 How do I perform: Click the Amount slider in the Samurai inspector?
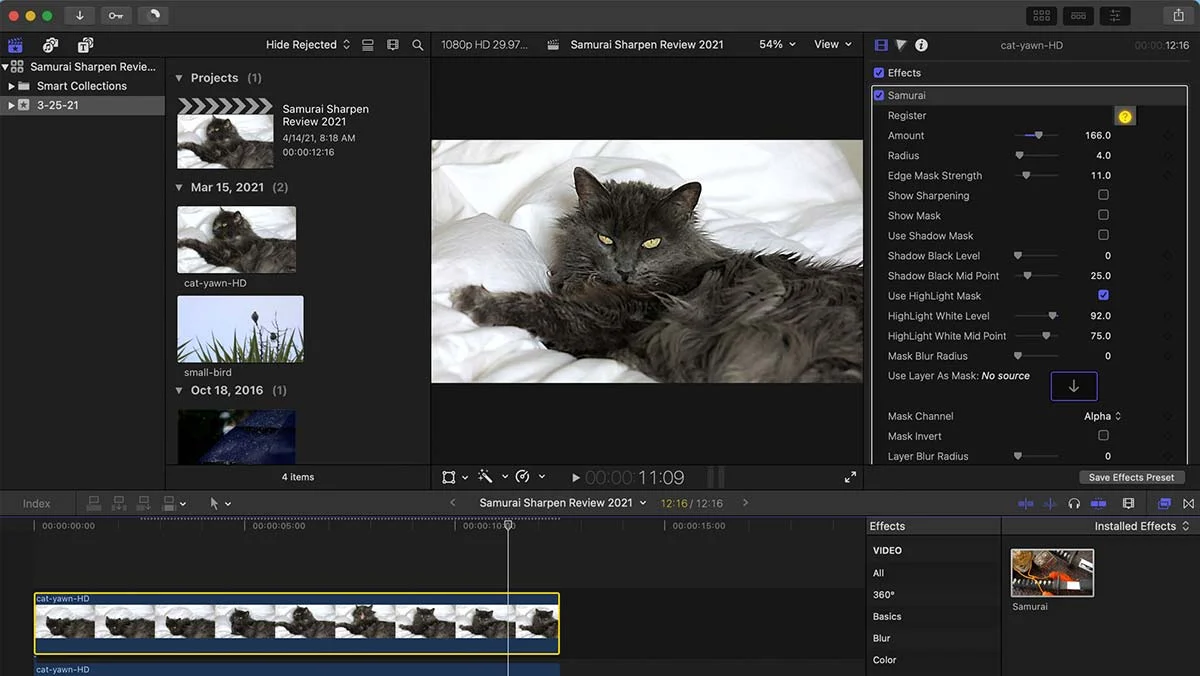1038,135
